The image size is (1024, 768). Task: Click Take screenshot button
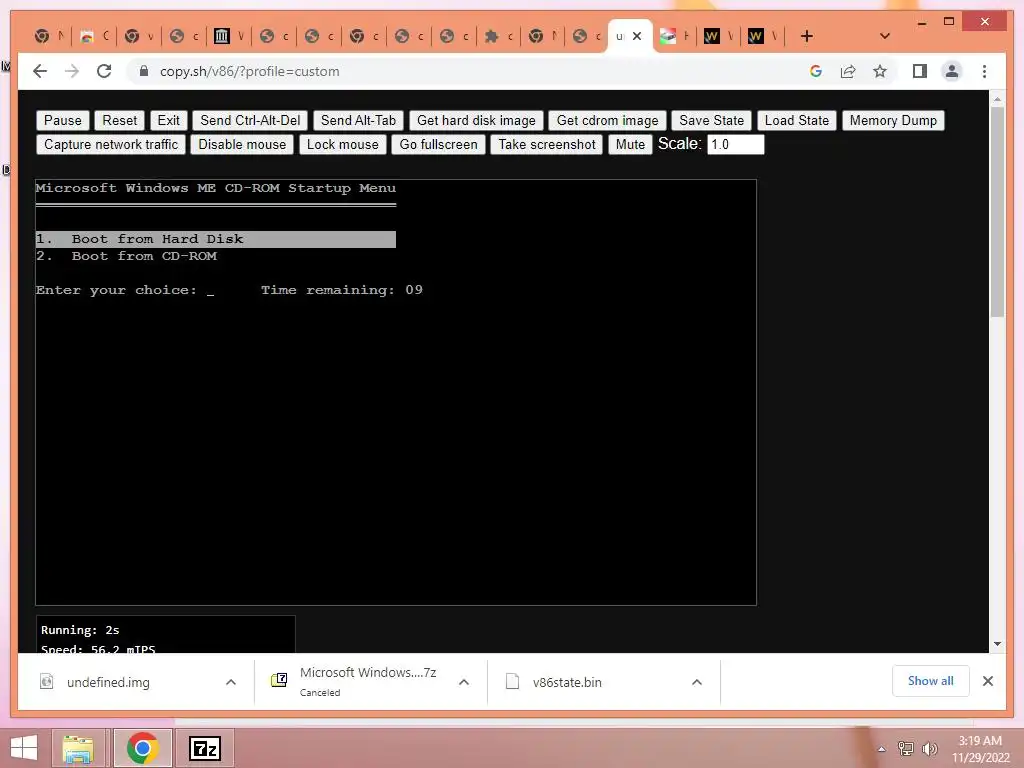(x=547, y=144)
